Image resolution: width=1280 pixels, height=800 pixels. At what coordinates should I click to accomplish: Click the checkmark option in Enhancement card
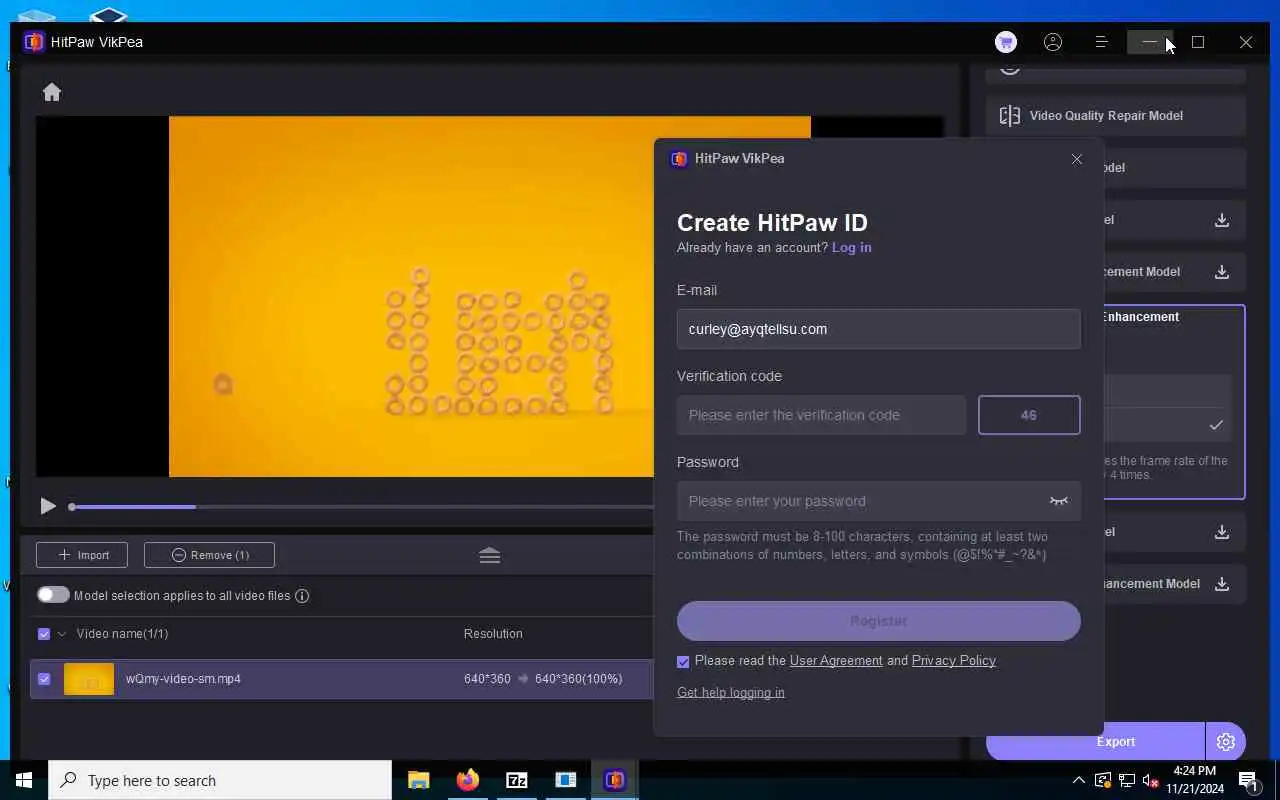1216,425
